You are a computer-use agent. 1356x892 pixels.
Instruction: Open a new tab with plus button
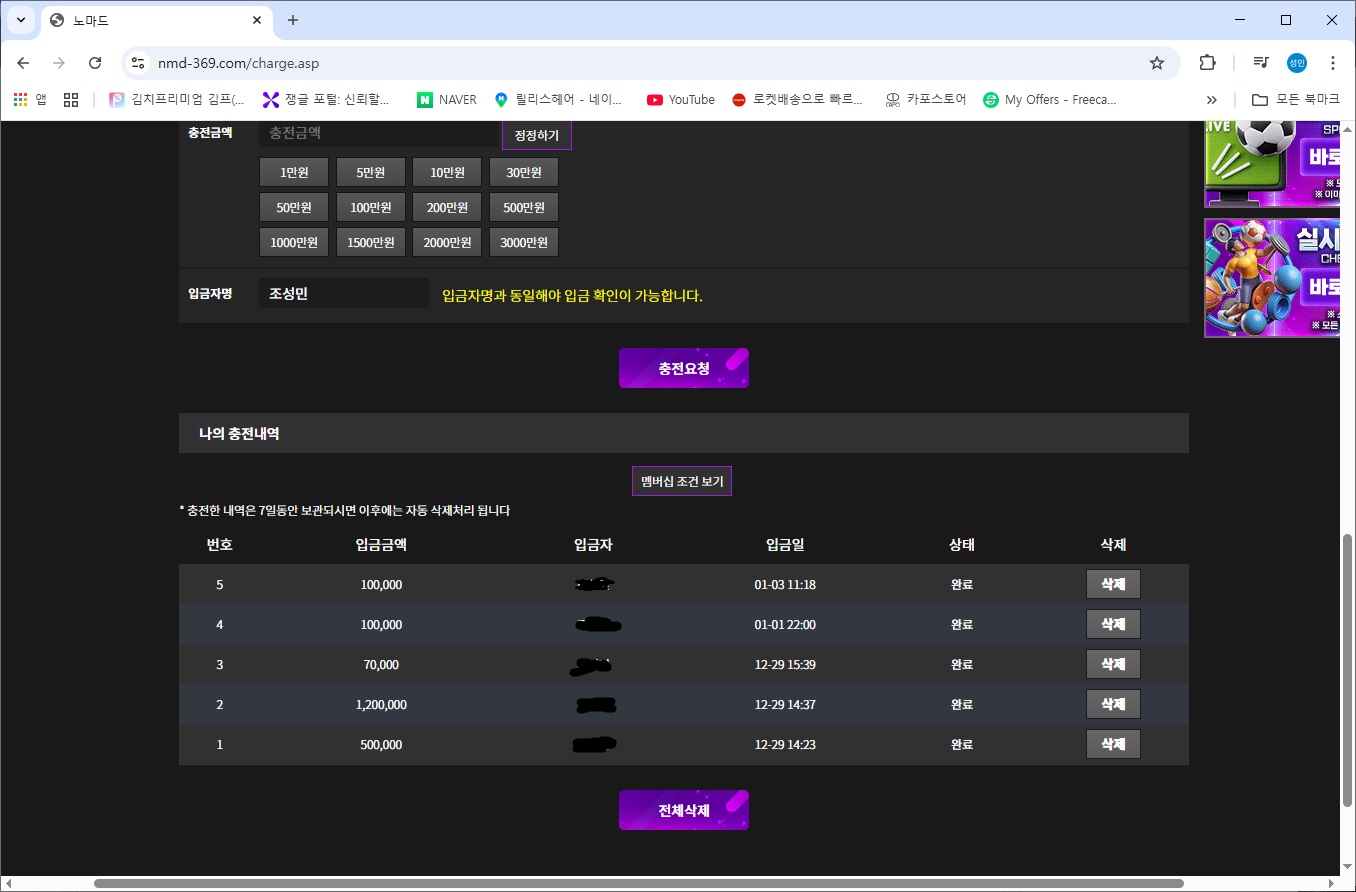point(293,20)
